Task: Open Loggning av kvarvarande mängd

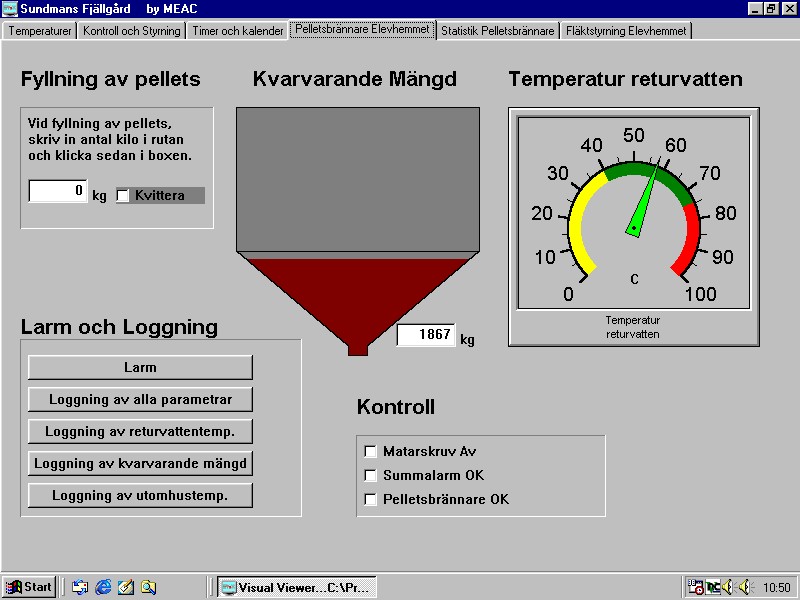Action: [x=140, y=463]
